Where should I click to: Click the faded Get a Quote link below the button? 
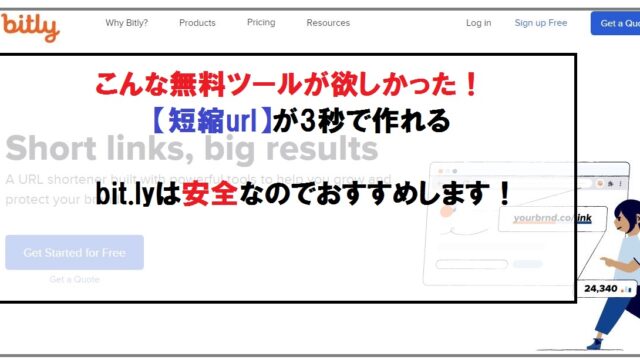pyautogui.click(x=75, y=280)
